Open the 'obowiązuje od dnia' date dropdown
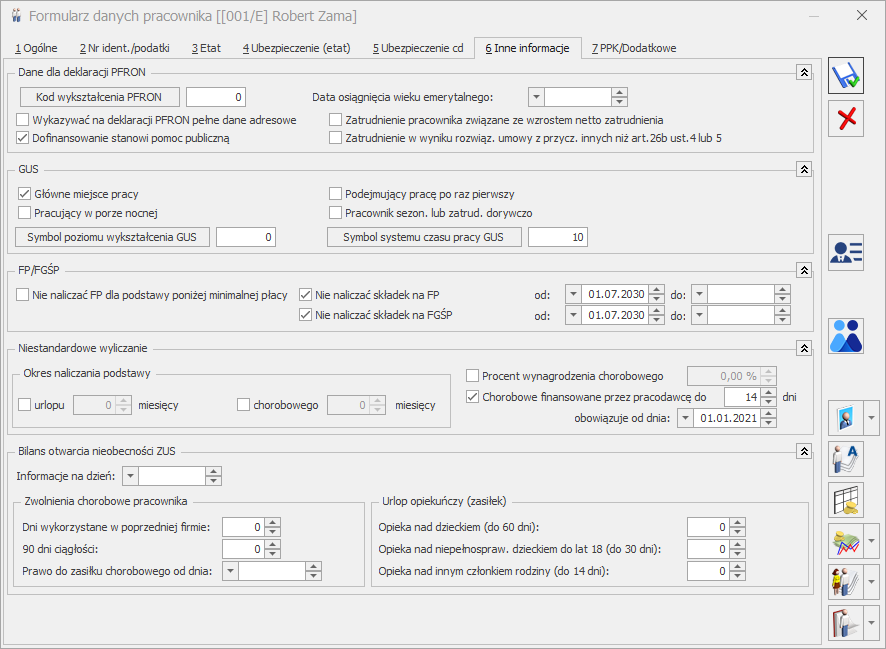Image resolution: width=886 pixels, height=649 pixels. tap(685, 418)
